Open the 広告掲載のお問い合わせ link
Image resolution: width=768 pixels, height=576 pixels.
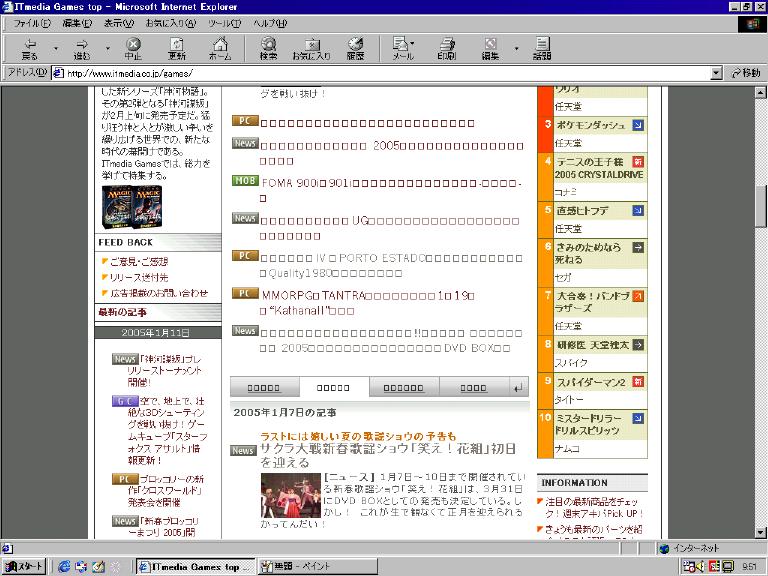tap(159, 293)
